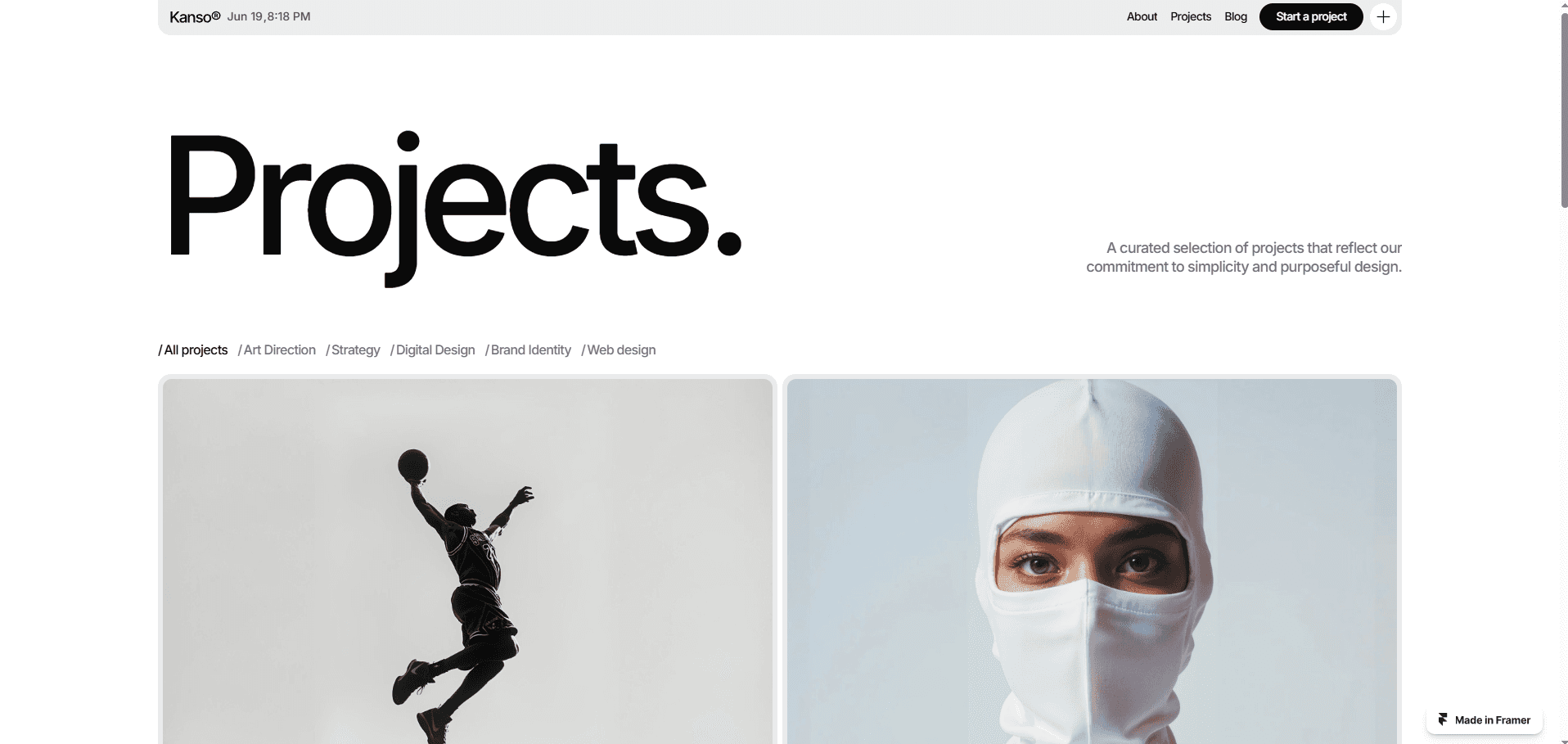Select the Brand Identity filter
The height and width of the screenshot is (744, 1568).
tap(528, 349)
